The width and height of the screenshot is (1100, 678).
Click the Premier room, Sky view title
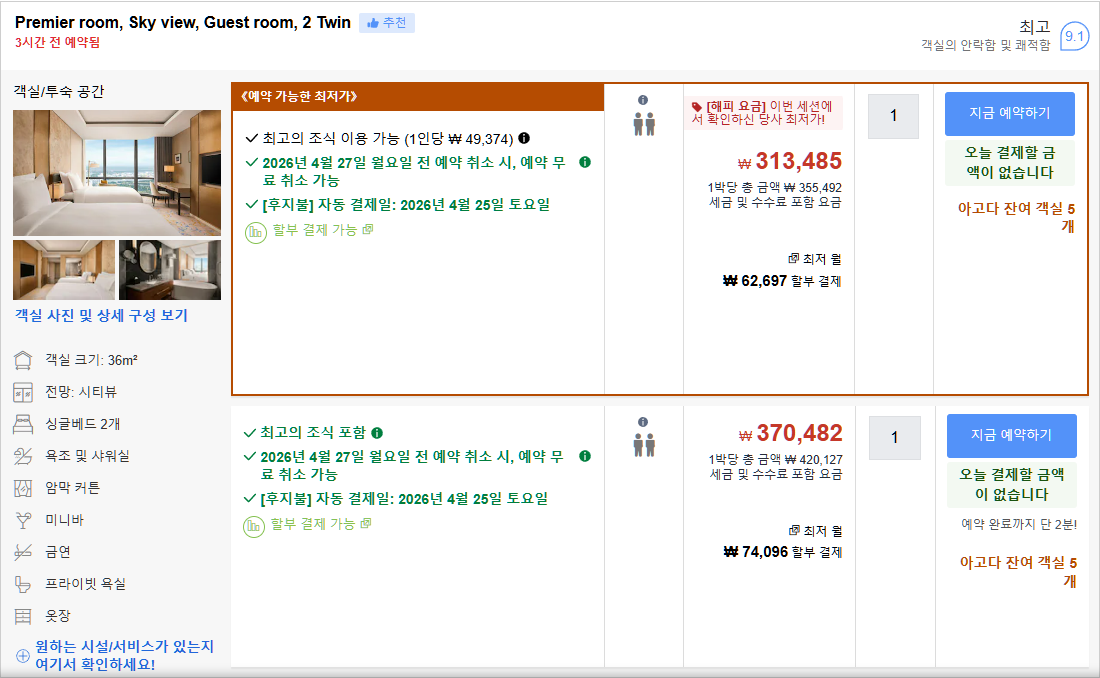182,22
